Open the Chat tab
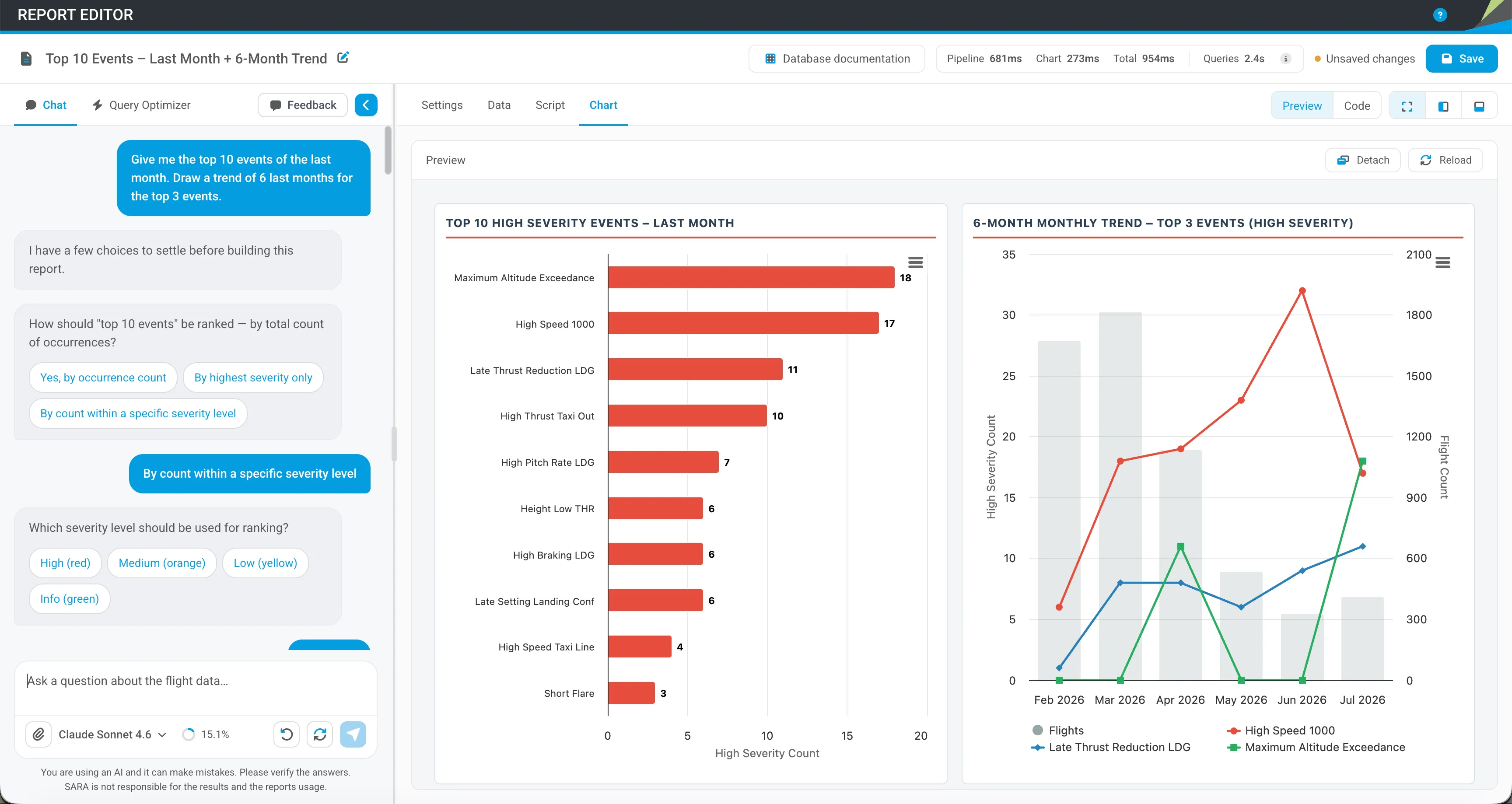Viewport: 1512px width, 804px height. pyautogui.click(x=46, y=105)
